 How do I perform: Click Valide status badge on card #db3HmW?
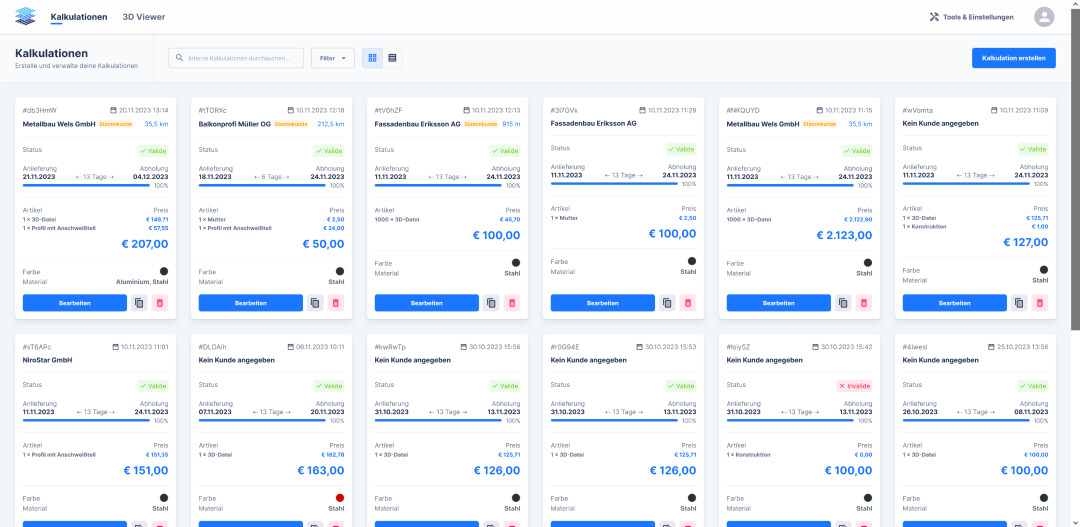coord(153,151)
